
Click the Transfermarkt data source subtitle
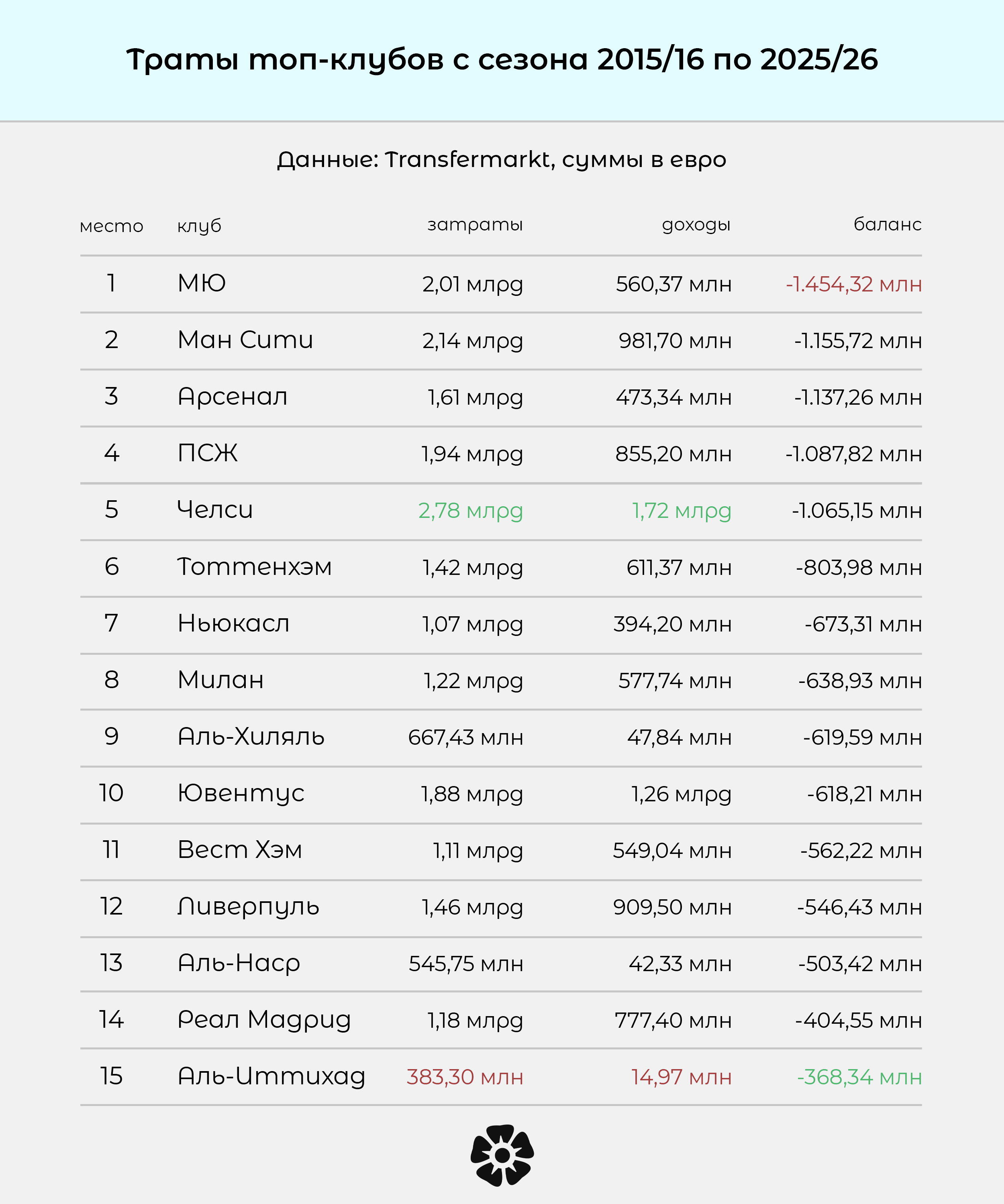(x=502, y=160)
